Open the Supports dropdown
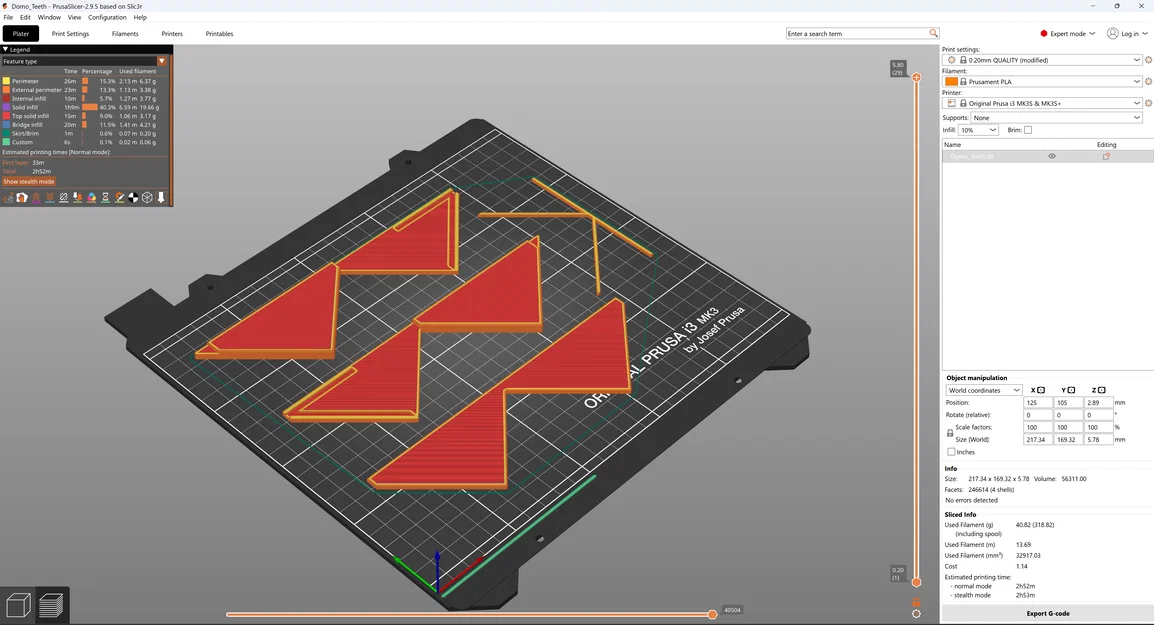The height and width of the screenshot is (625, 1154). pyautogui.click(x=1056, y=118)
